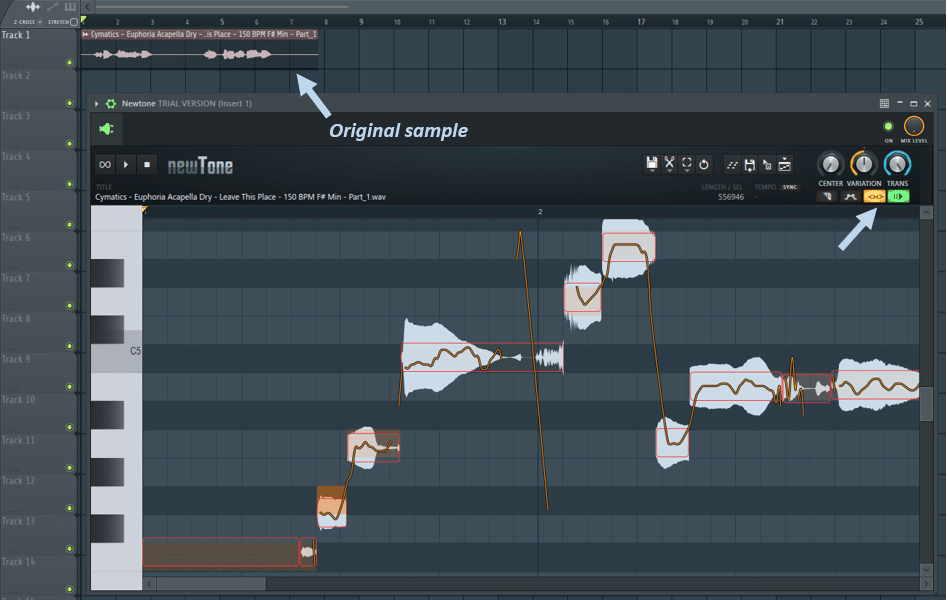This screenshot has height=600, width=948.
Task: Stop playback in Newtone
Action: coord(147,165)
